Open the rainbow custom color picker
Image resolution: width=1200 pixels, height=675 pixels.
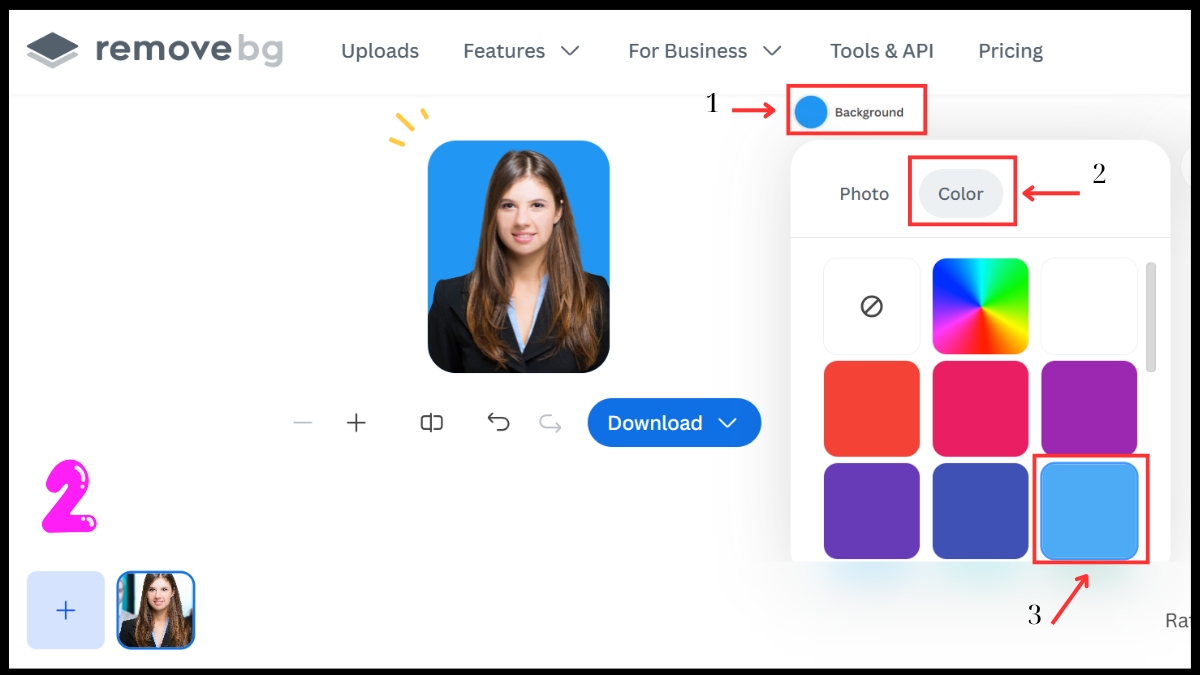[980, 306]
